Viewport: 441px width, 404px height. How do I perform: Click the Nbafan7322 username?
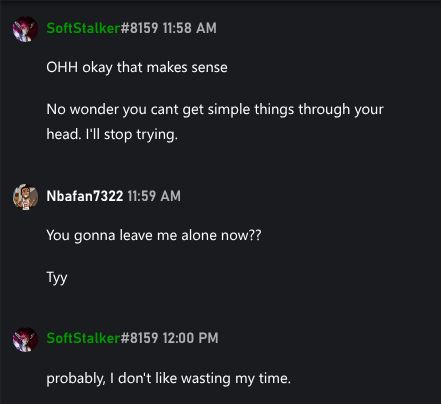[85, 196]
